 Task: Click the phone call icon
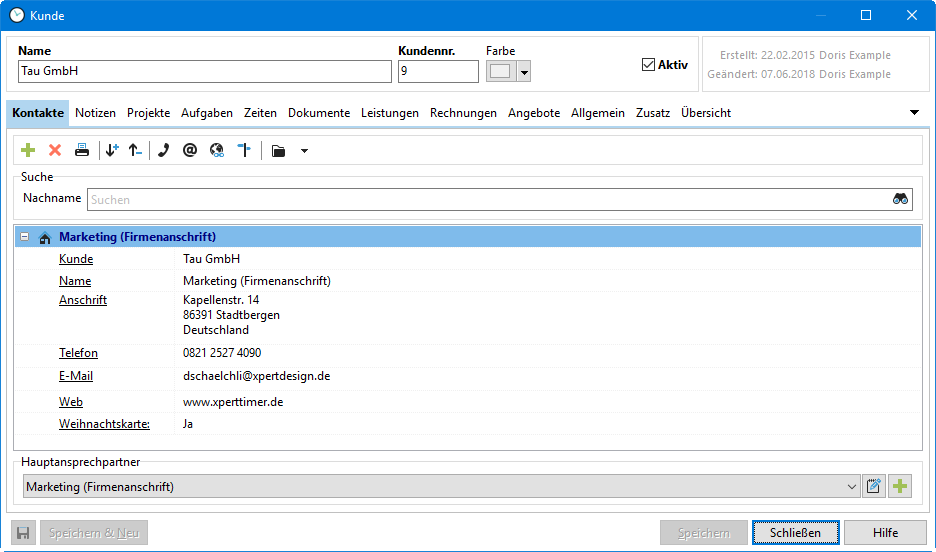[164, 150]
